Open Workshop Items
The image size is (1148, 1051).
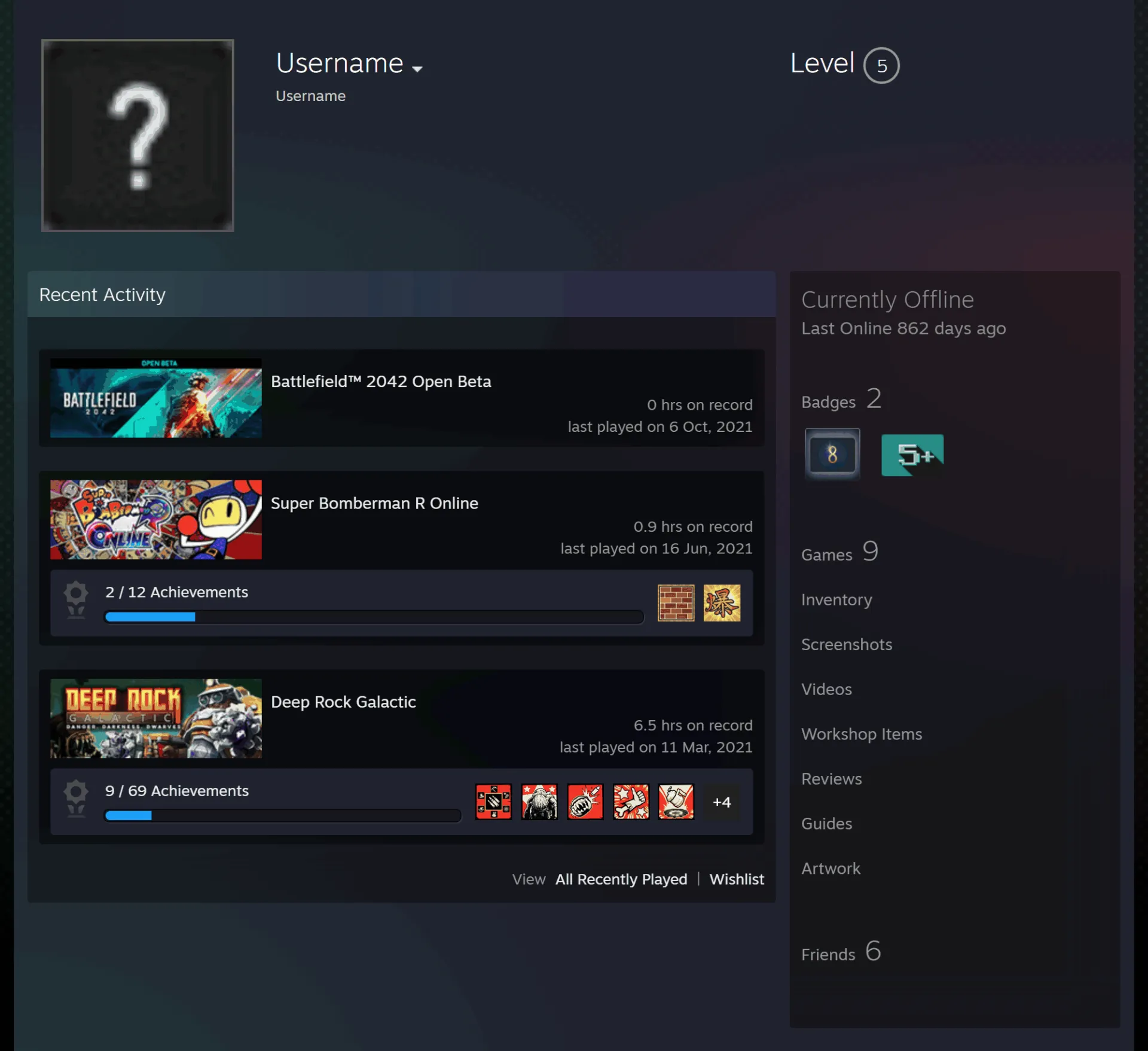[x=862, y=735]
